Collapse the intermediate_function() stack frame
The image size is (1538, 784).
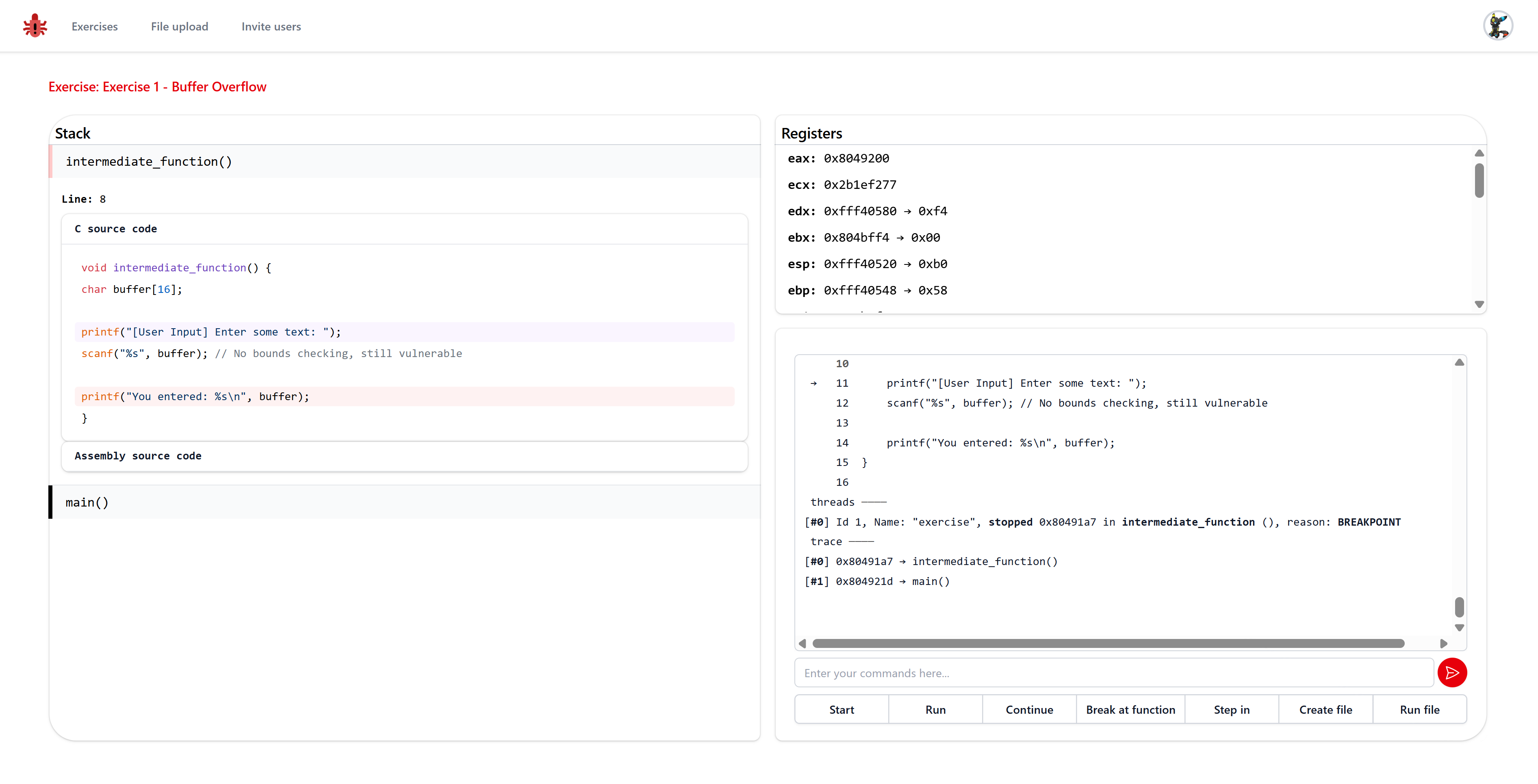point(404,161)
